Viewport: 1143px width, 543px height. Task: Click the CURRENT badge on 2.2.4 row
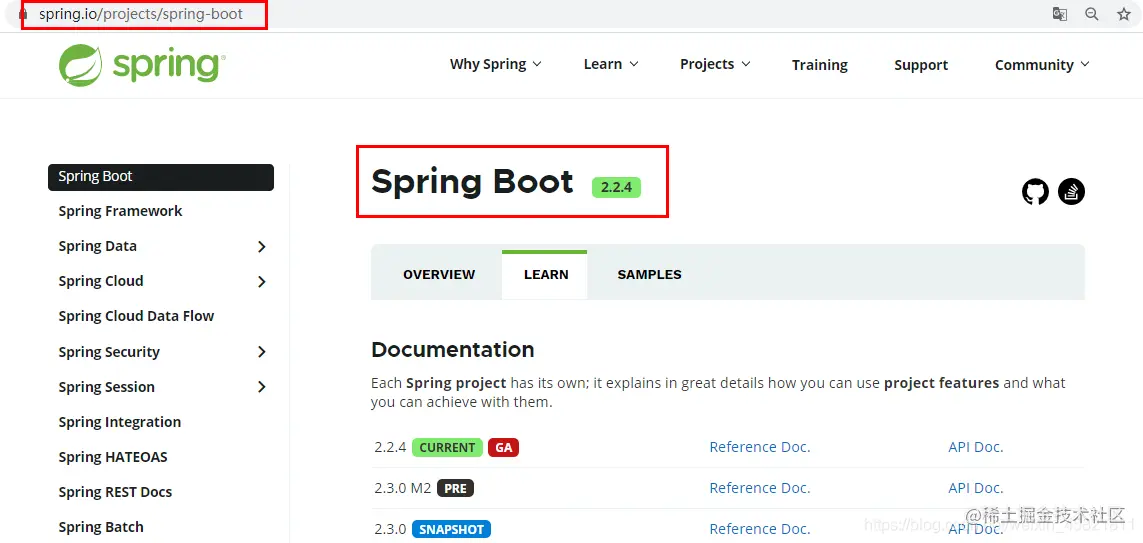coord(447,448)
